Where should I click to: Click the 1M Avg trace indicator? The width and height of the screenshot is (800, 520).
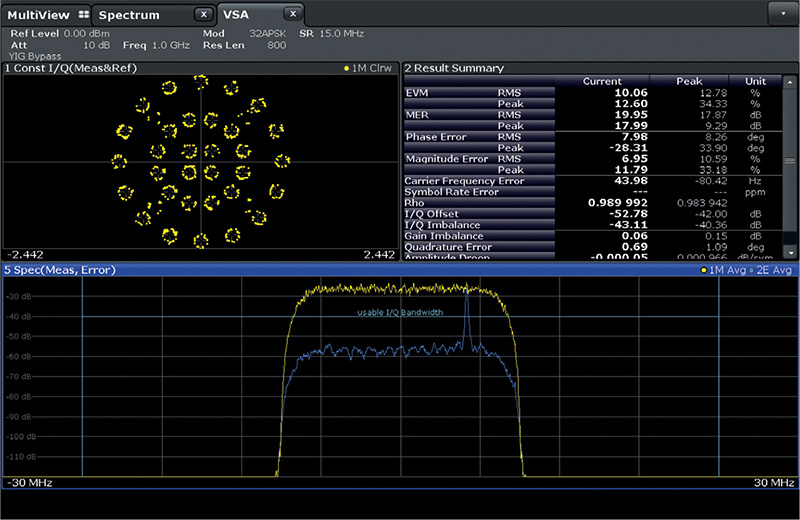coord(726,270)
